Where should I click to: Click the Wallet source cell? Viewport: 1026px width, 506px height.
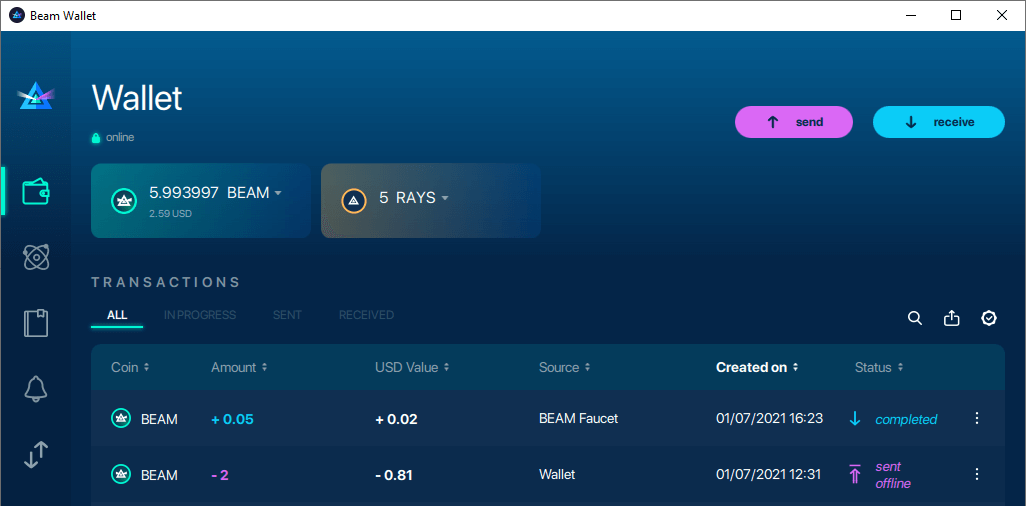coord(557,474)
